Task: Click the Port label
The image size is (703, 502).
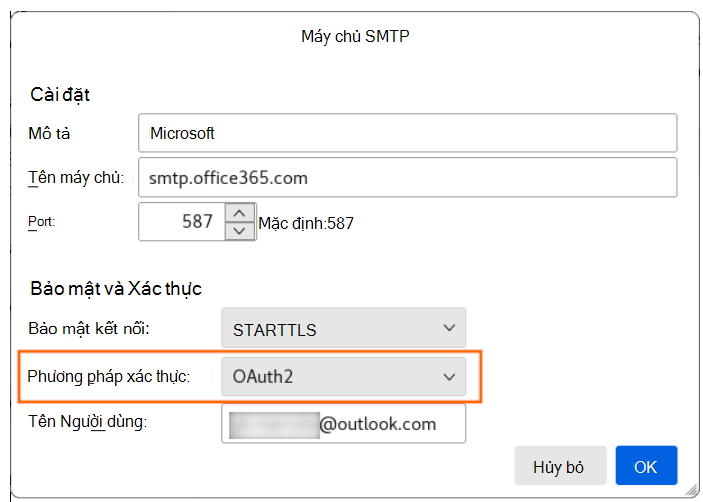Action: [x=41, y=222]
